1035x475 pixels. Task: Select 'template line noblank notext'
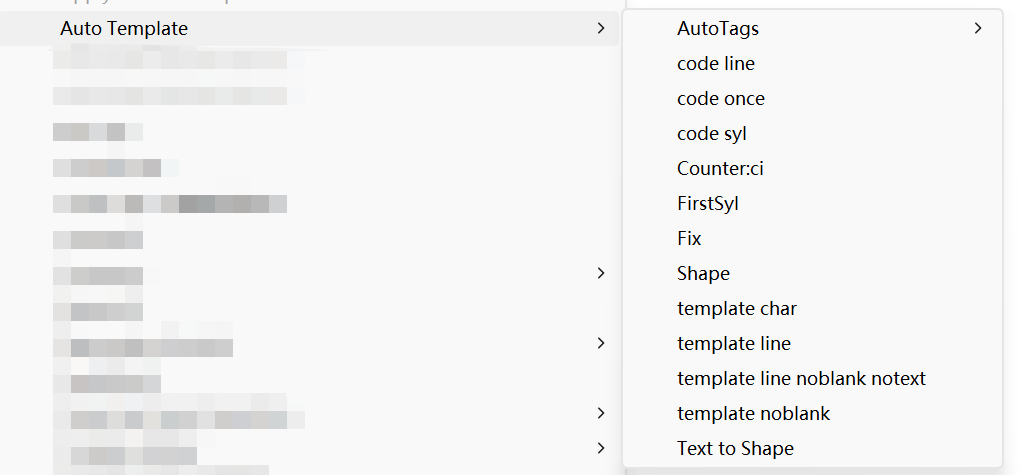tap(800, 378)
